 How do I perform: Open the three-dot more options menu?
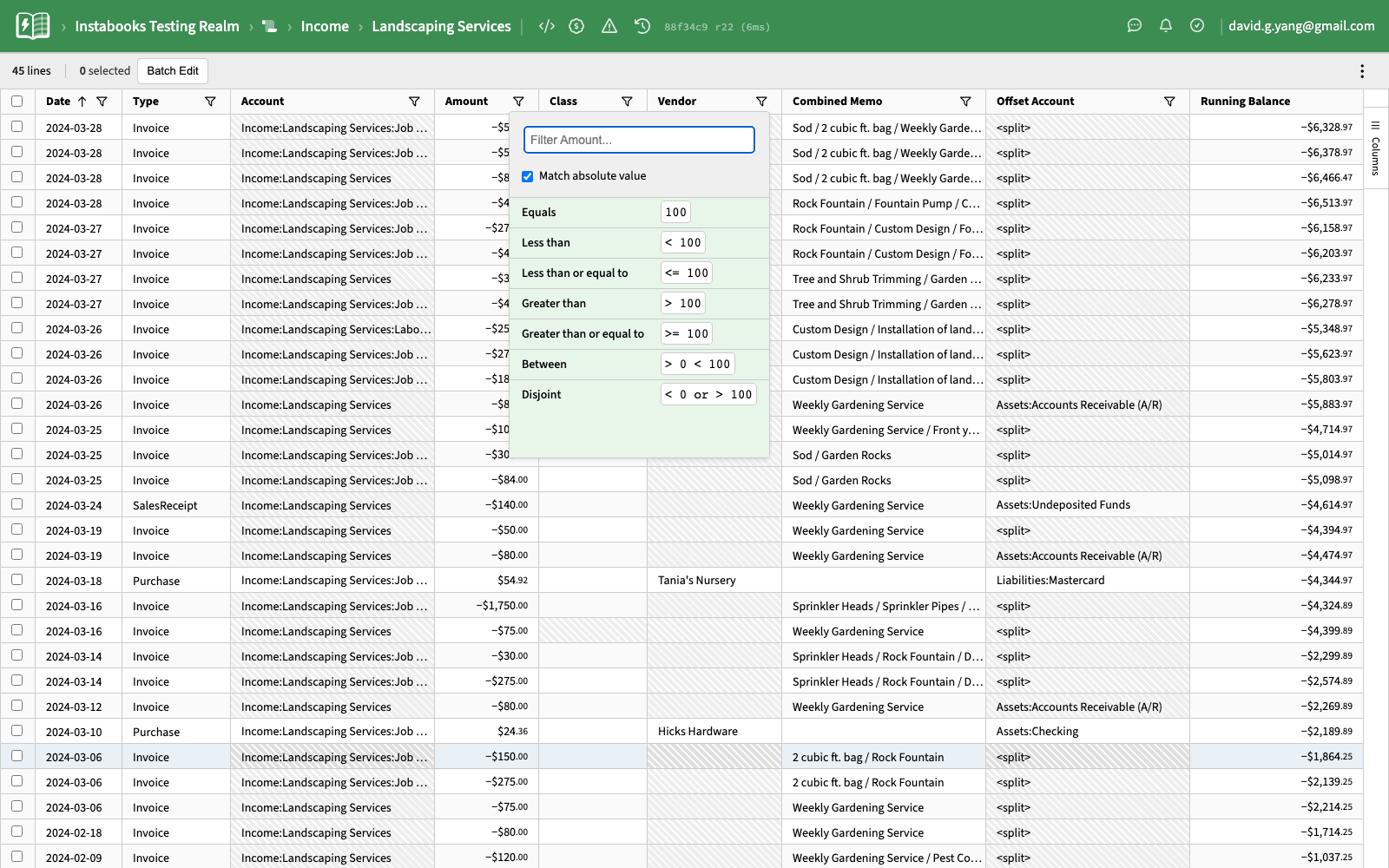(x=1362, y=71)
